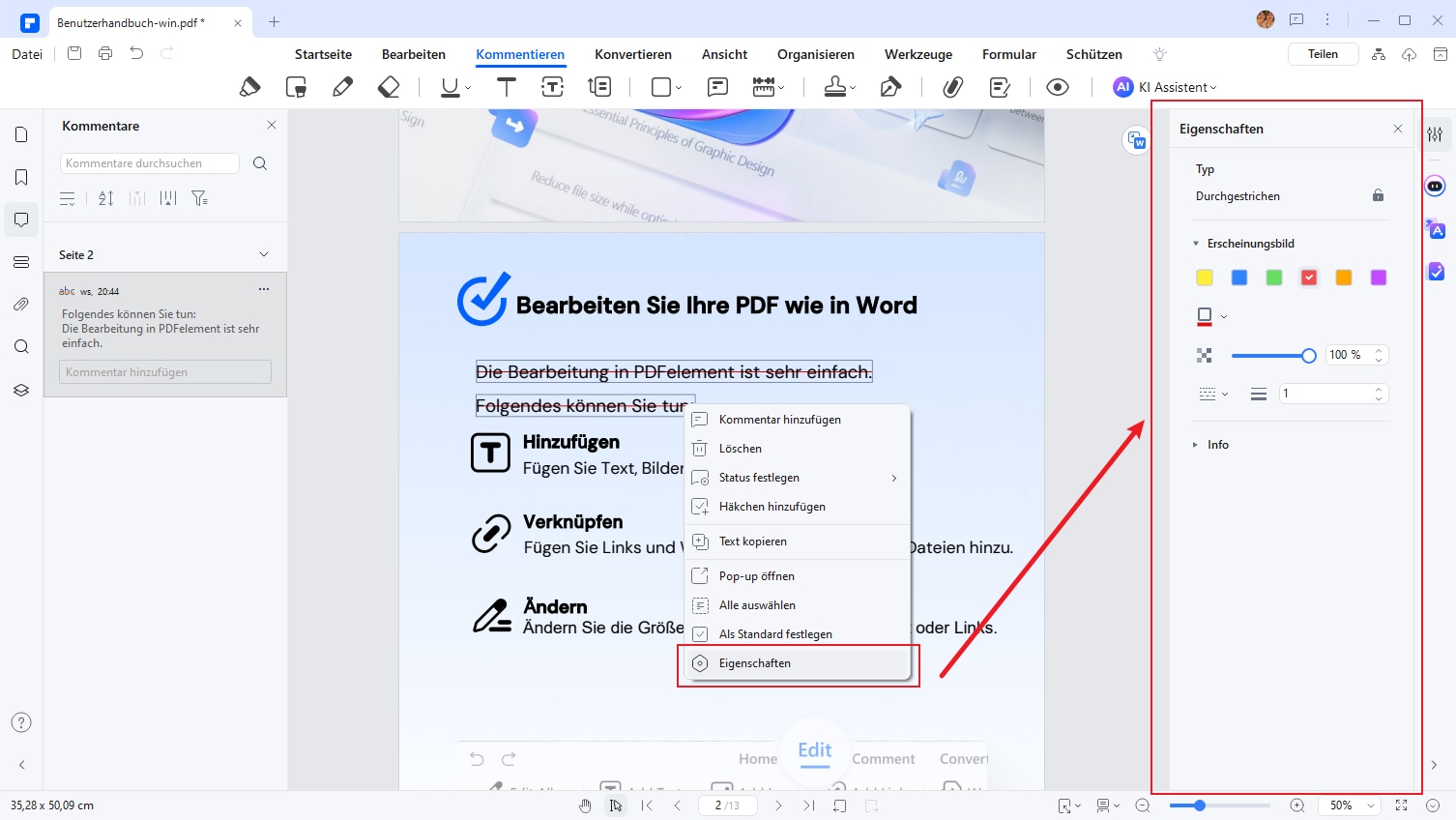This screenshot has height=820, width=1456.
Task: Click the Kommentare durchsuchen search field
Action: coord(150,163)
